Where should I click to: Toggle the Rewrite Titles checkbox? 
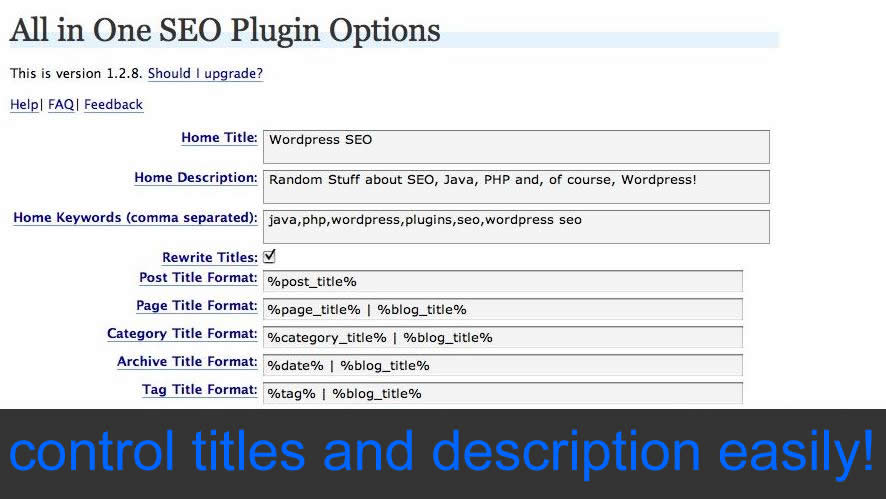click(269, 257)
